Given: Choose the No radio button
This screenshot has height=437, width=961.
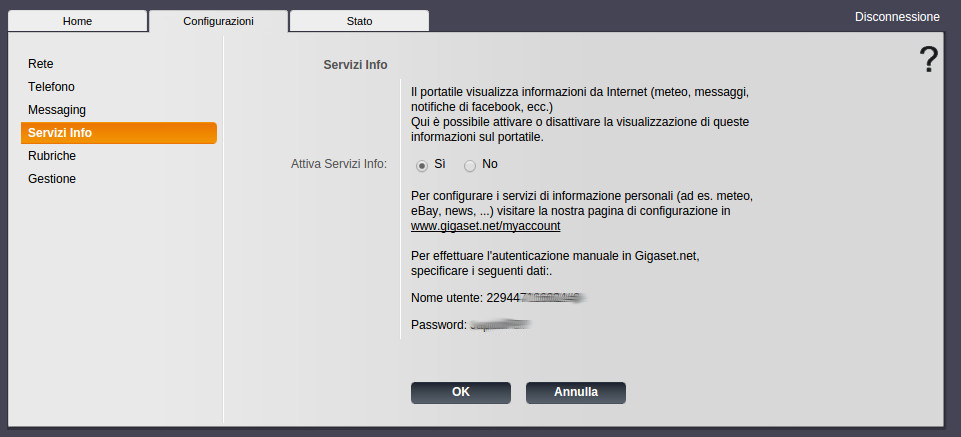Looking at the screenshot, I should pyautogui.click(x=470, y=165).
